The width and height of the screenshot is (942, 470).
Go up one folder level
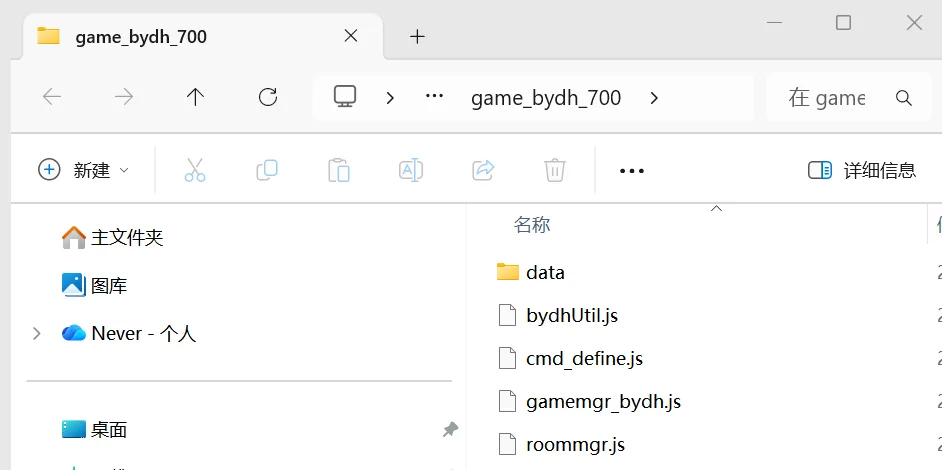coord(195,97)
